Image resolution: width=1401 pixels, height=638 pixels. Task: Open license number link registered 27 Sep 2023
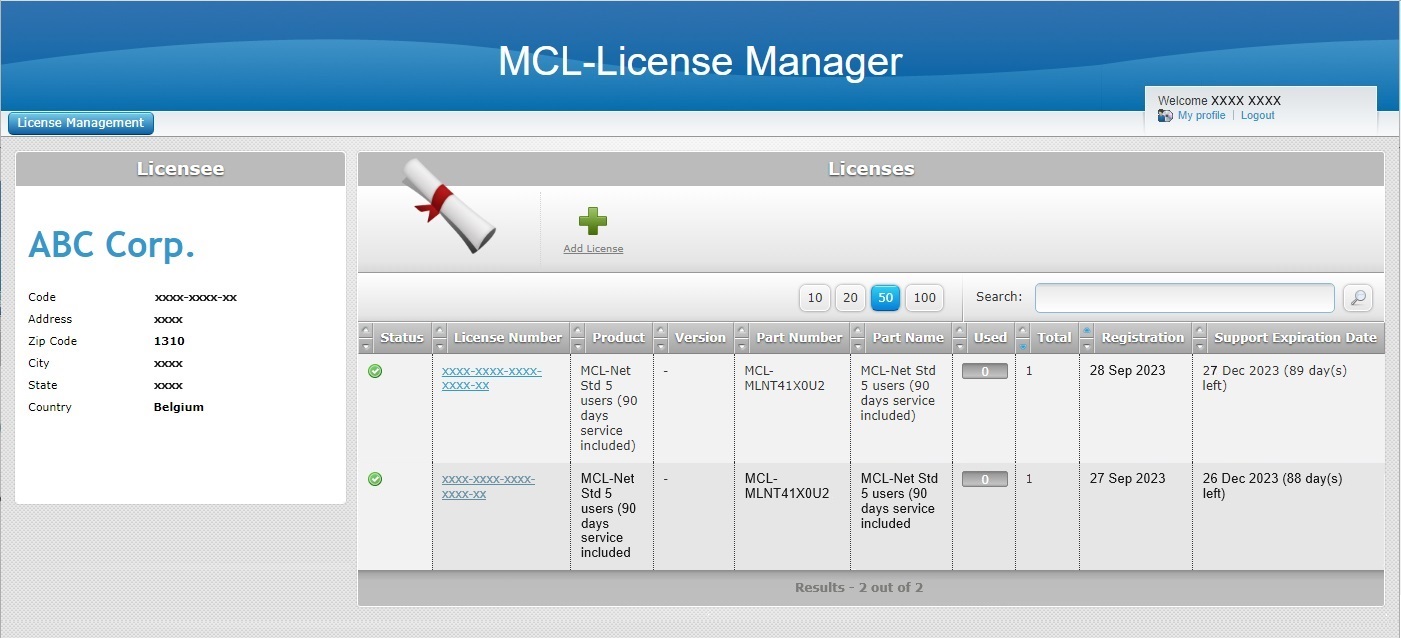pos(488,486)
